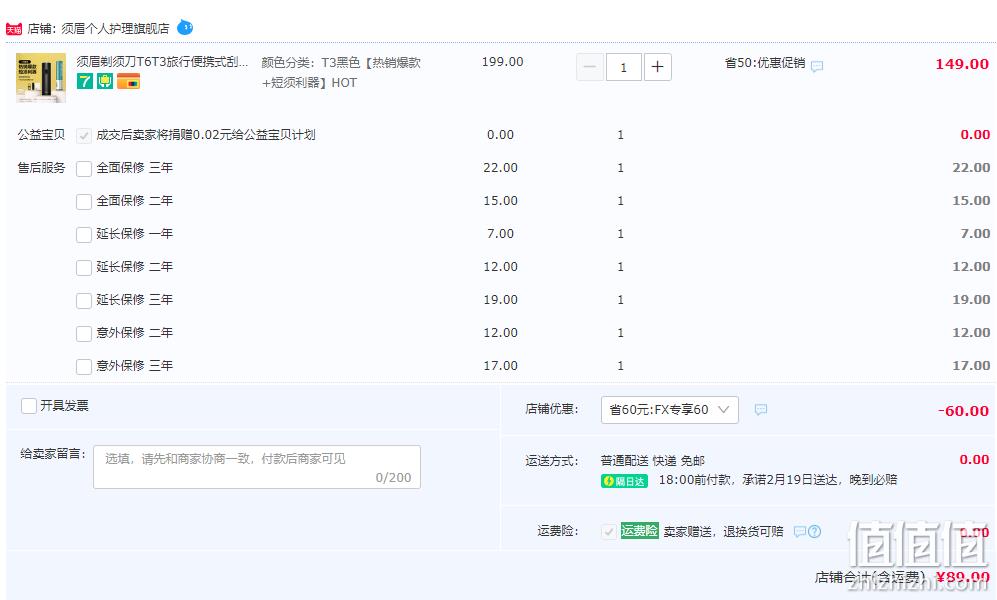Increase quantity with the plus button

click(657, 67)
